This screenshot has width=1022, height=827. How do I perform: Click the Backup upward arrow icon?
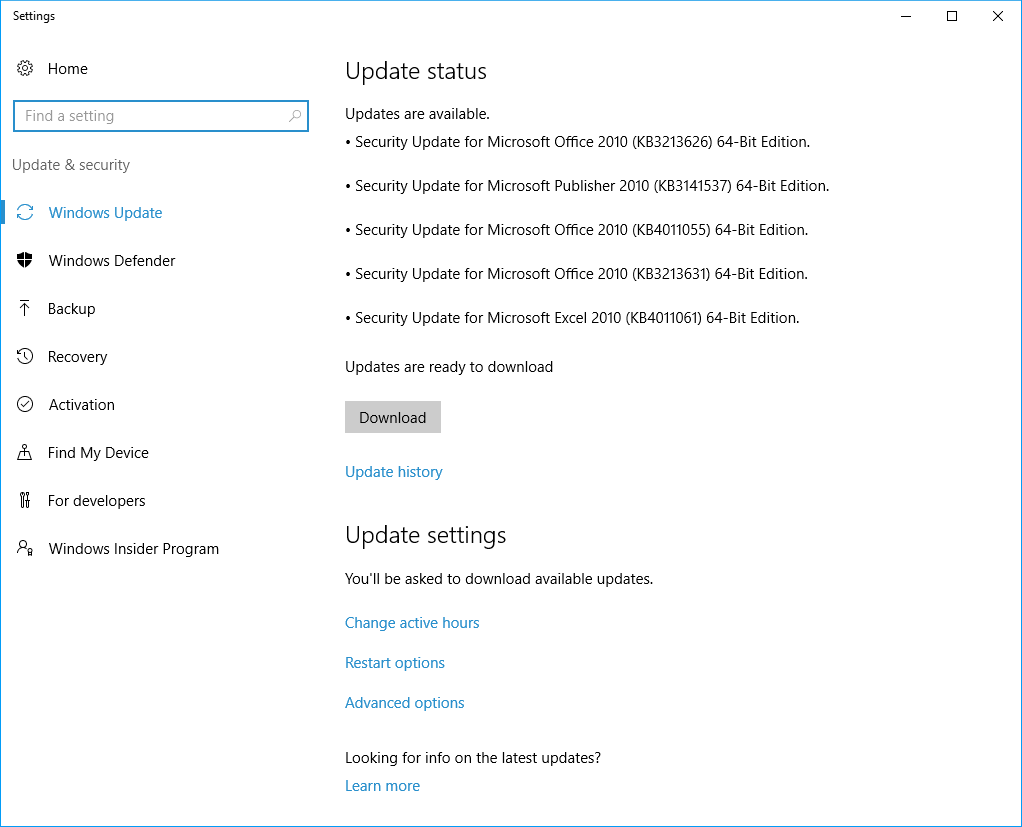(x=25, y=309)
